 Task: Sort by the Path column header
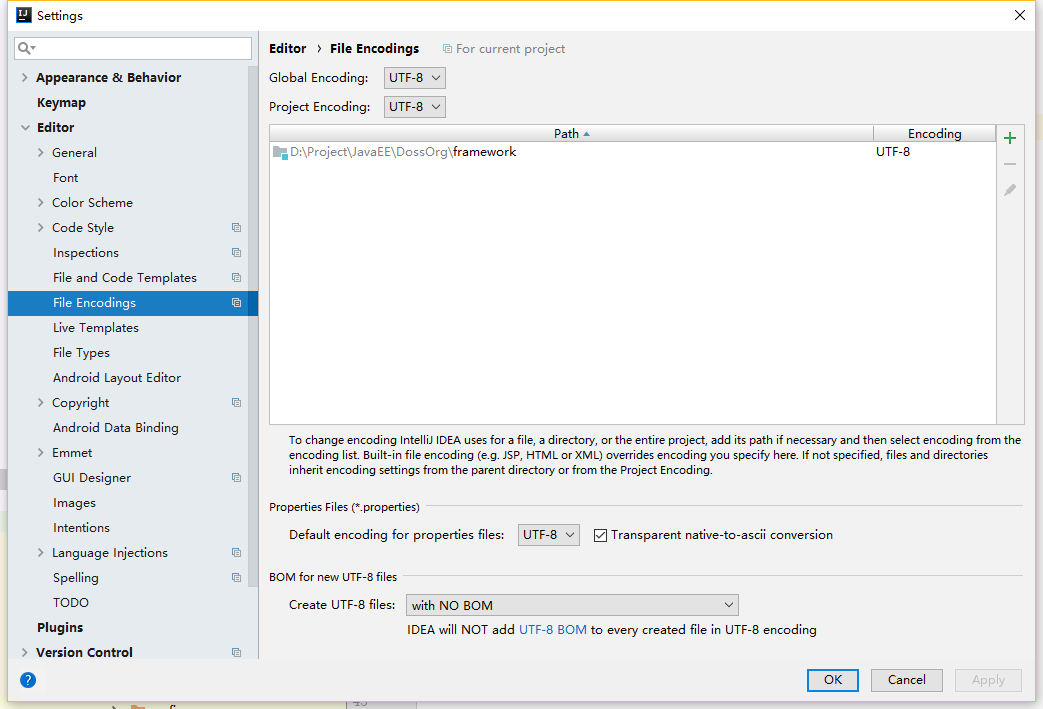pos(571,134)
